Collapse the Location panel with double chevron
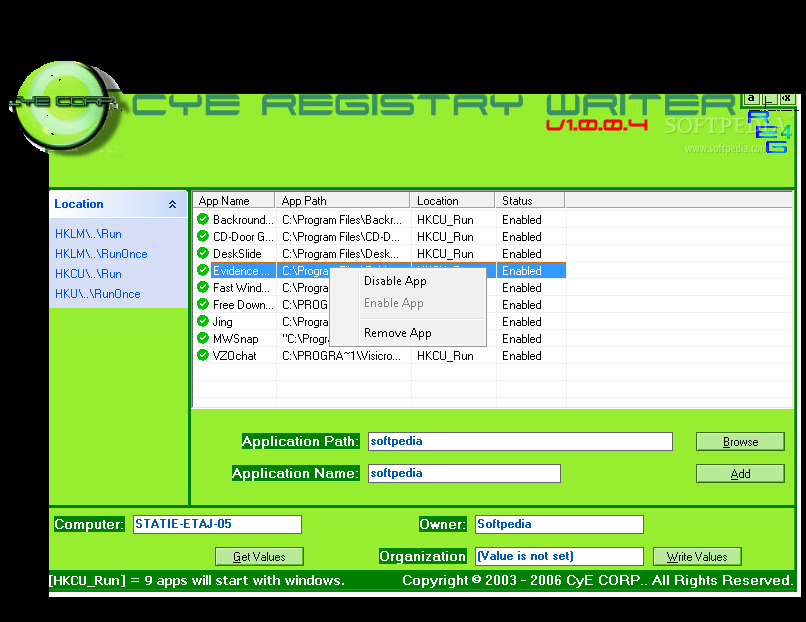Screen dimensions: 806x622 point(172,204)
